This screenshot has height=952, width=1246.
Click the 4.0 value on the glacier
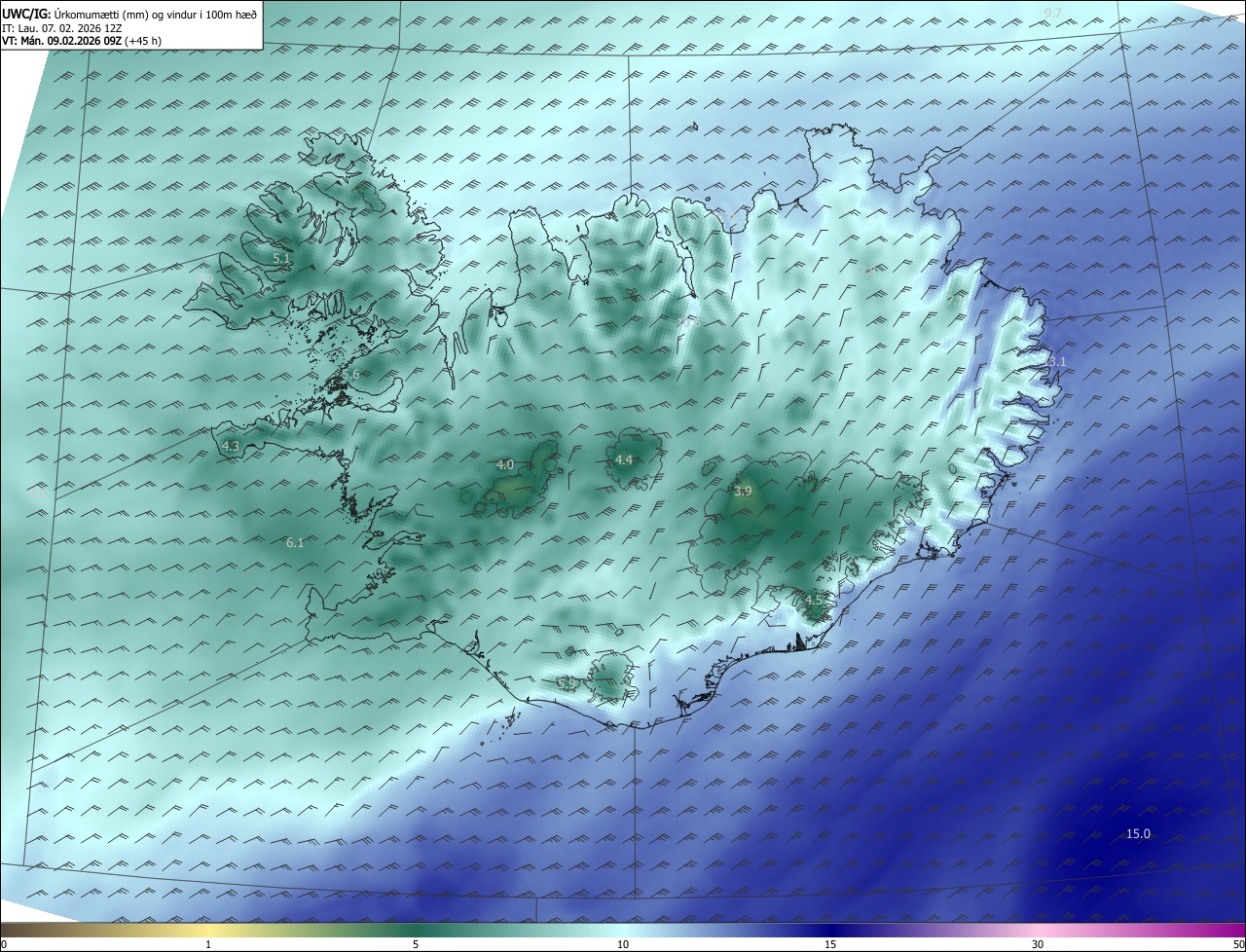point(505,464)
